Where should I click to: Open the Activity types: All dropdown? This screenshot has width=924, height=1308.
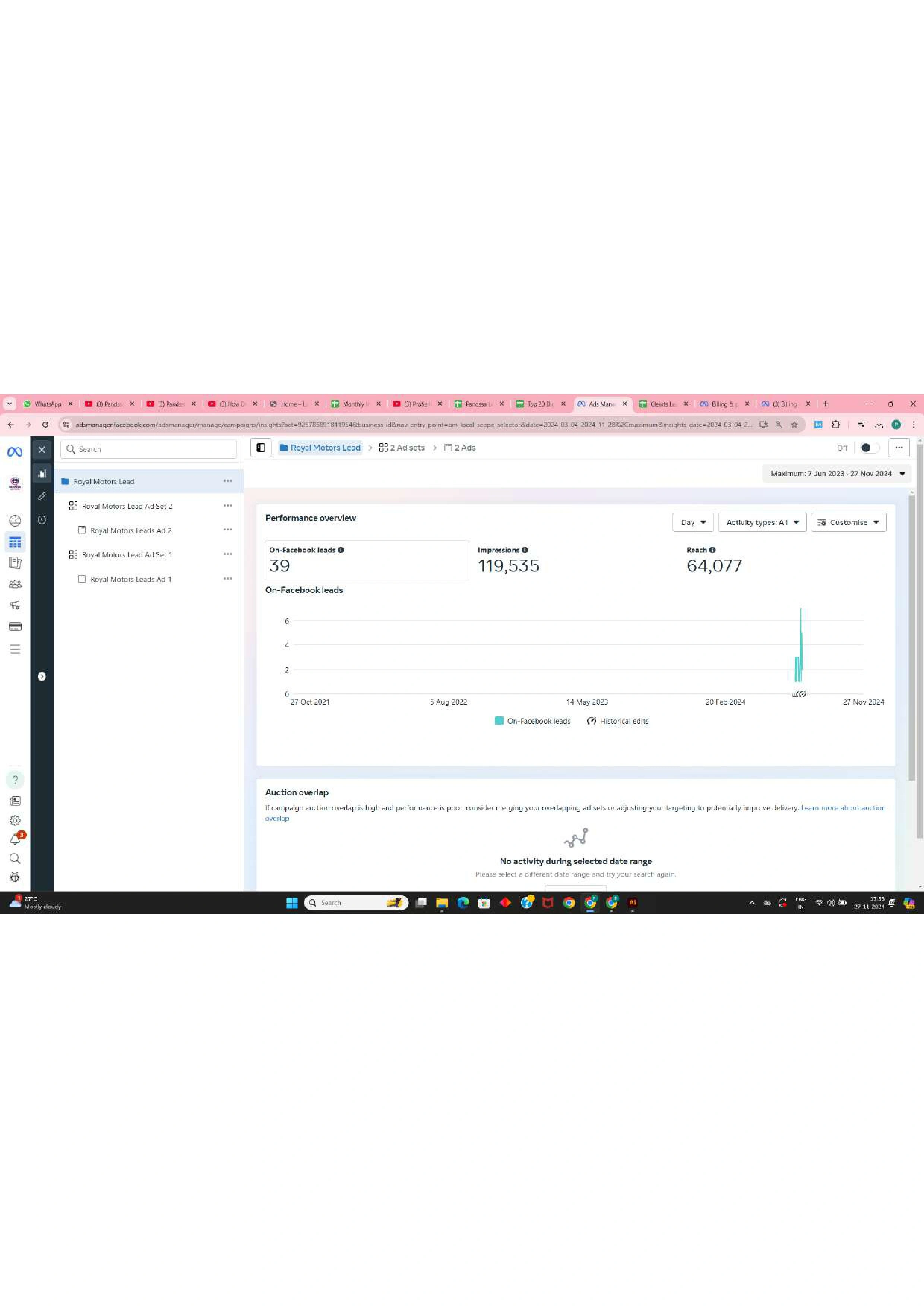762,522
